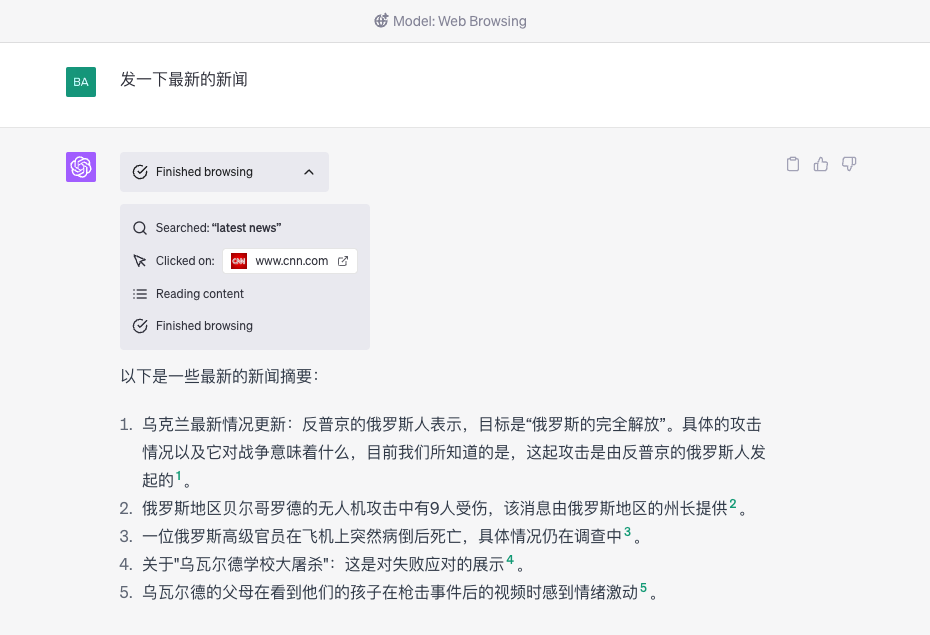Image resolution: width=930 pixels, height=635 pixels.
Task: Click the ChatGPT assistant avatar icon
Action: pyautogui.click(x=81, y=167)
